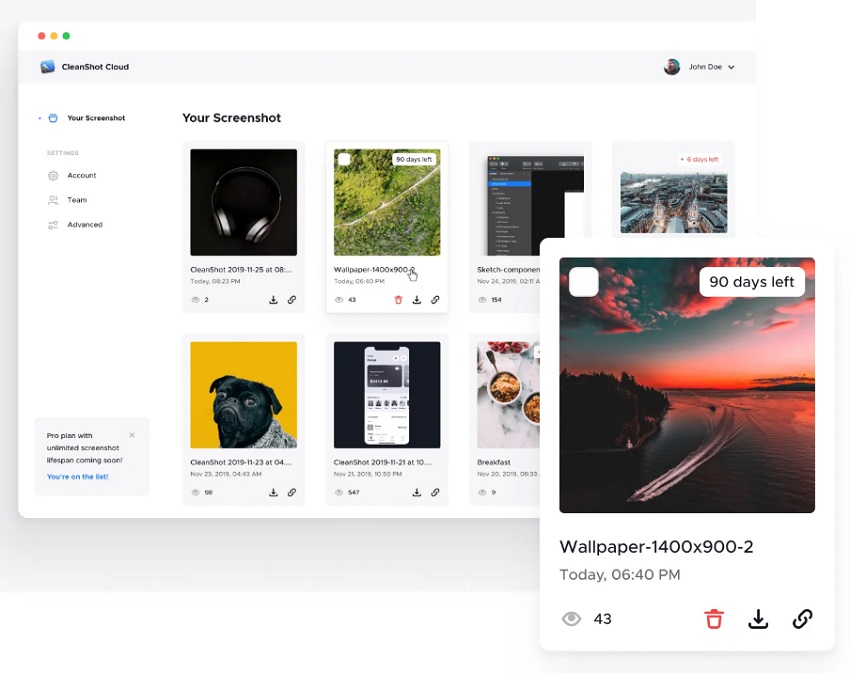Go to Team in the sidebar
The width and height of the screenshot is (850, 673).
coord(77,200)
